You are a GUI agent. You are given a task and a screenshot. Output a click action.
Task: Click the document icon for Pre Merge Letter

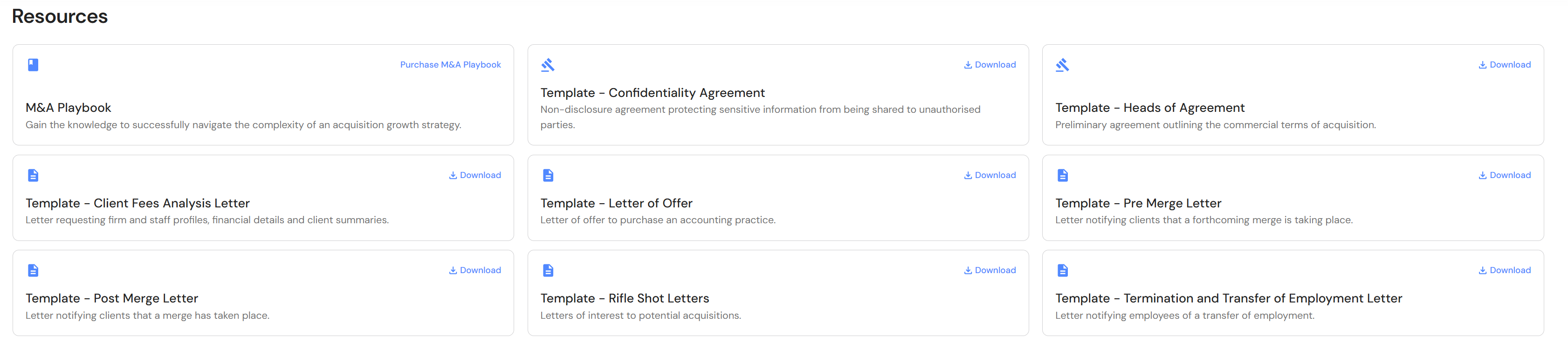[1062, 175]
